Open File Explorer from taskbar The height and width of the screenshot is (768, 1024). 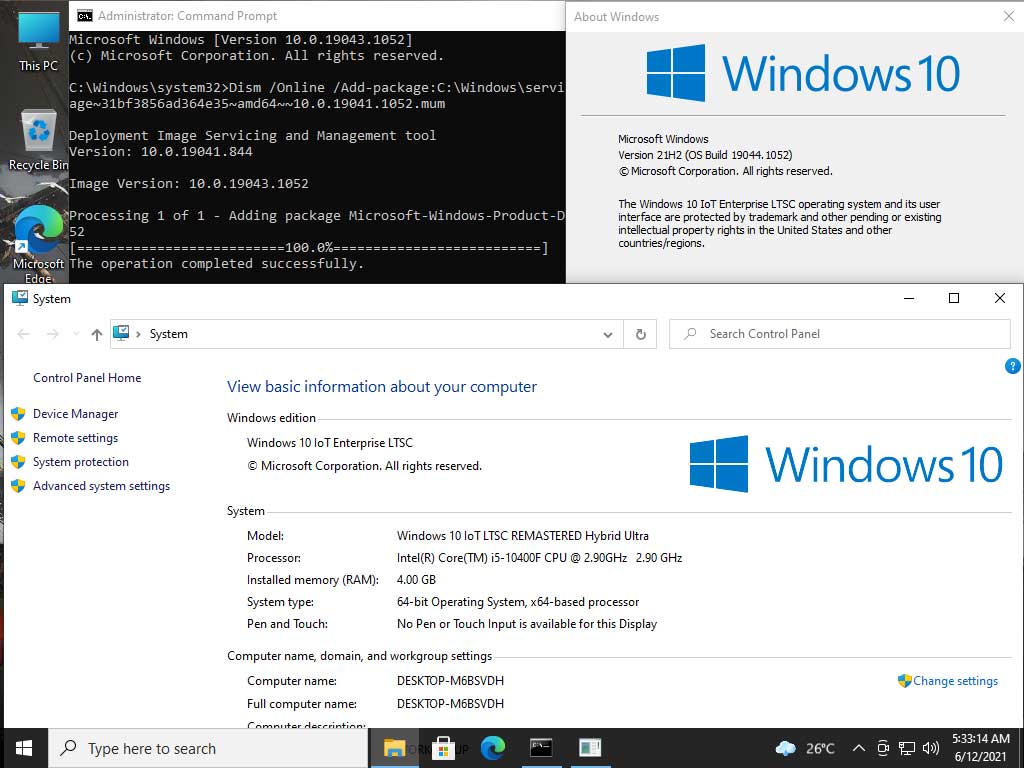point(394,748)
